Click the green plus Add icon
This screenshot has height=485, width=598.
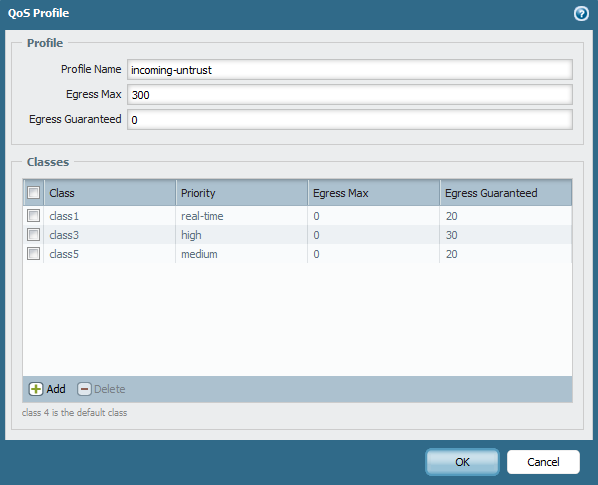36,389
